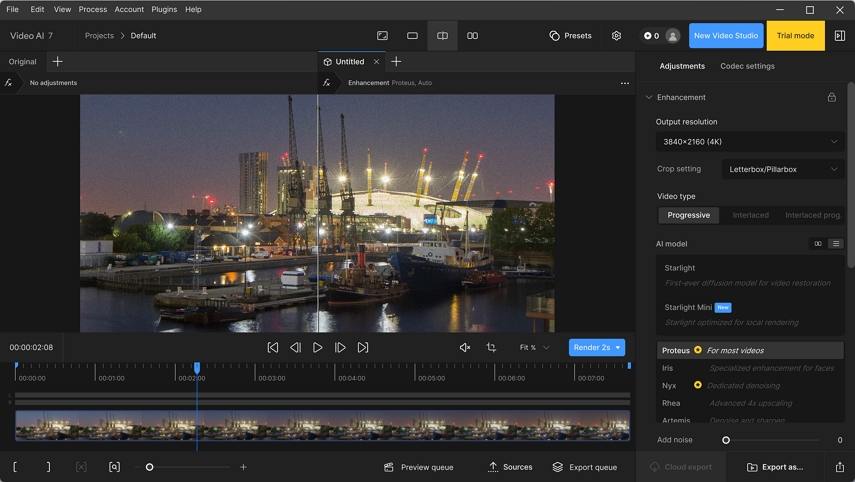Expand the Fit % zoom dropdown
This screenshot has width=855, height=482.
pos(534,348)
